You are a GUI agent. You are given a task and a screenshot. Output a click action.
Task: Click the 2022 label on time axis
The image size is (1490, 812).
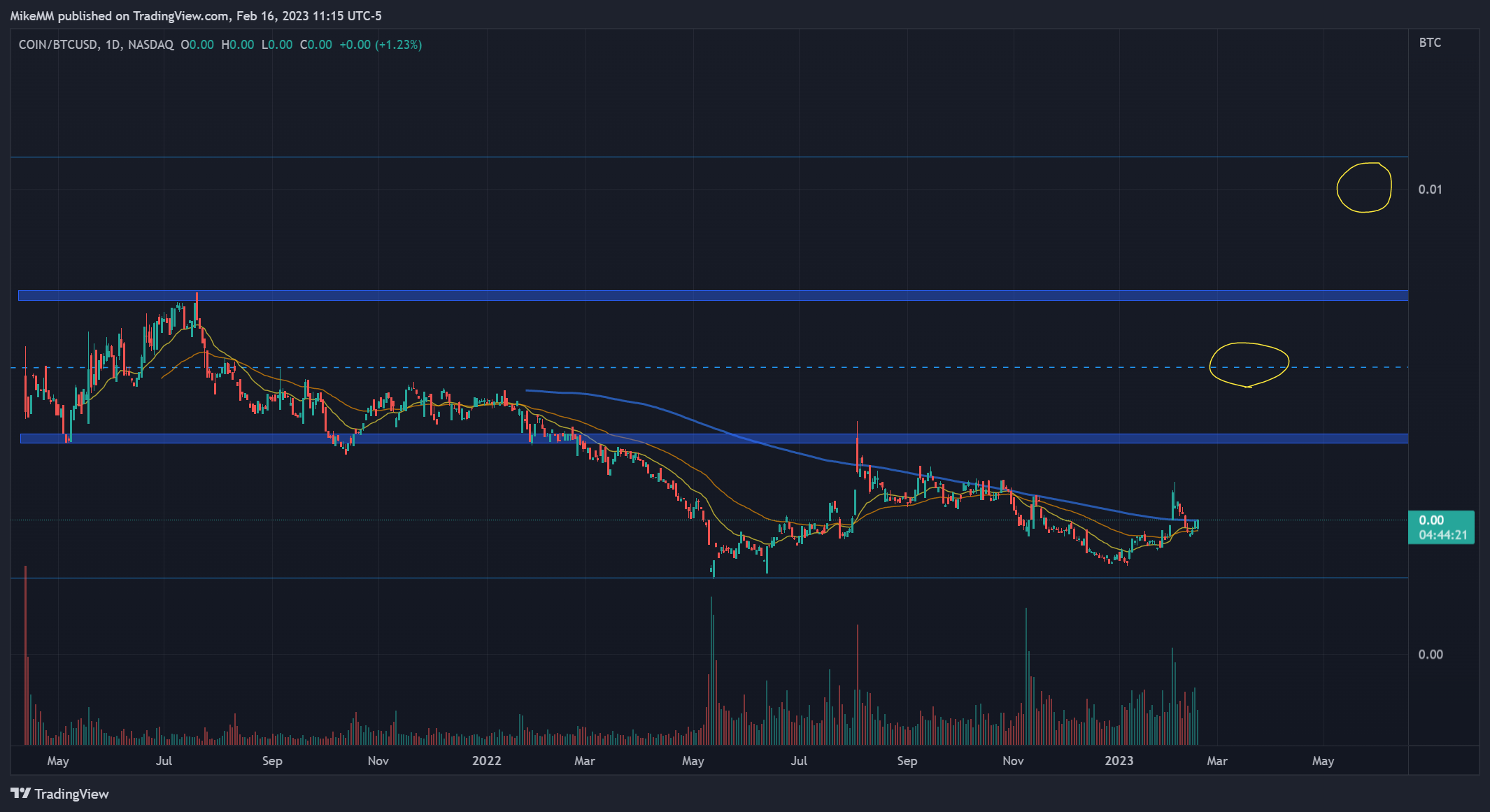487,761
